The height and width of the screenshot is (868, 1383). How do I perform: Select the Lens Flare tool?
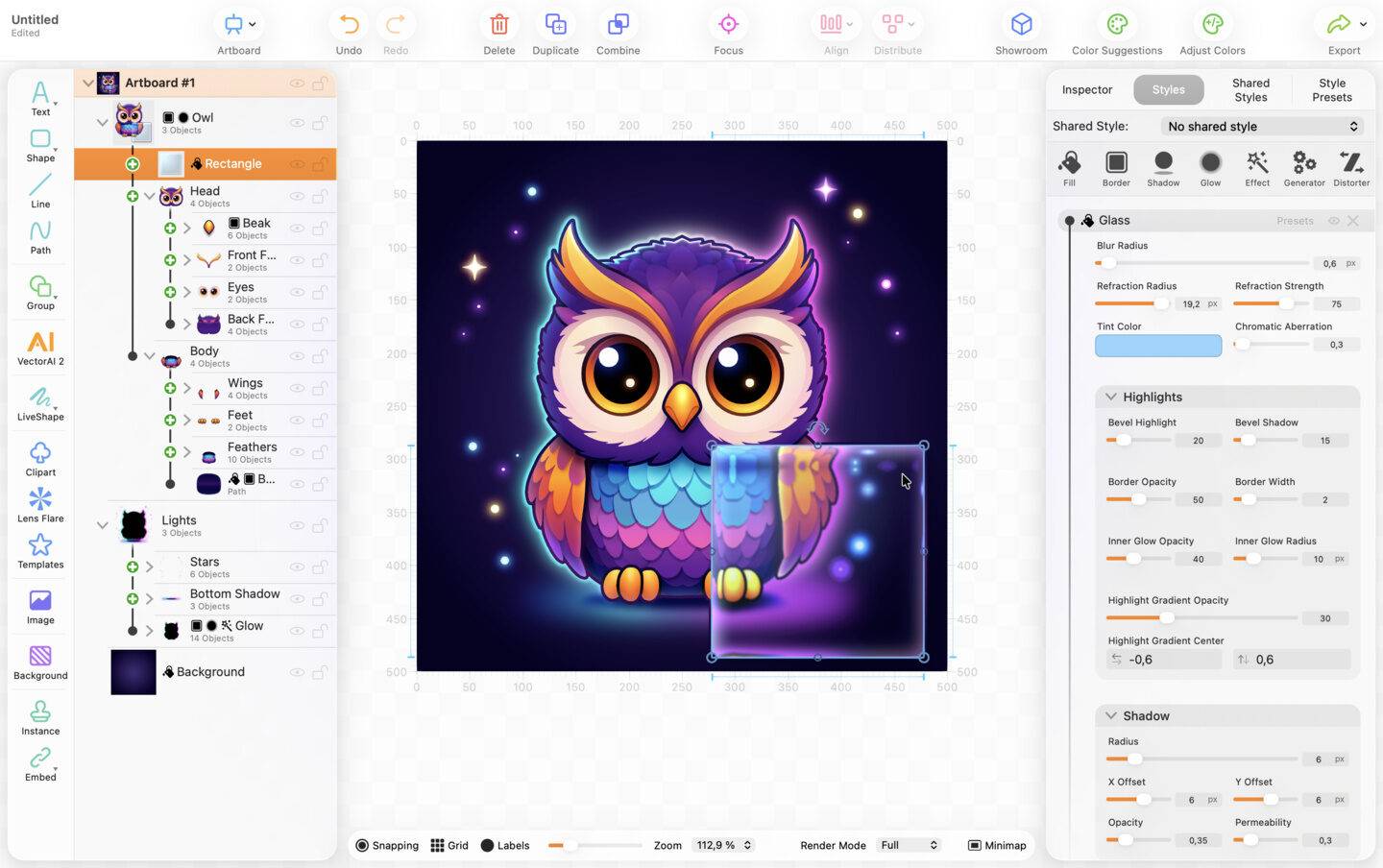point(40,505)
